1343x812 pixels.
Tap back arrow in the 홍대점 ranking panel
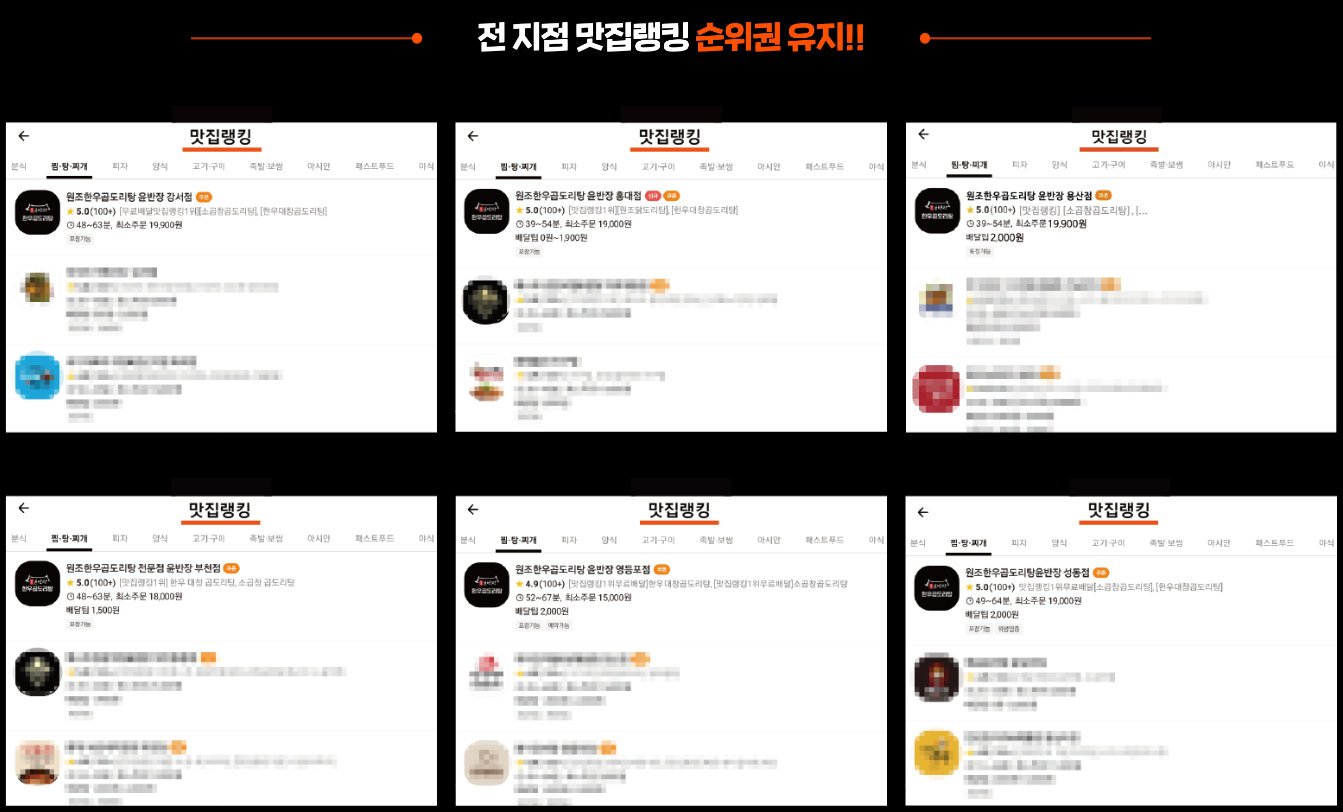tap(473, 136)
